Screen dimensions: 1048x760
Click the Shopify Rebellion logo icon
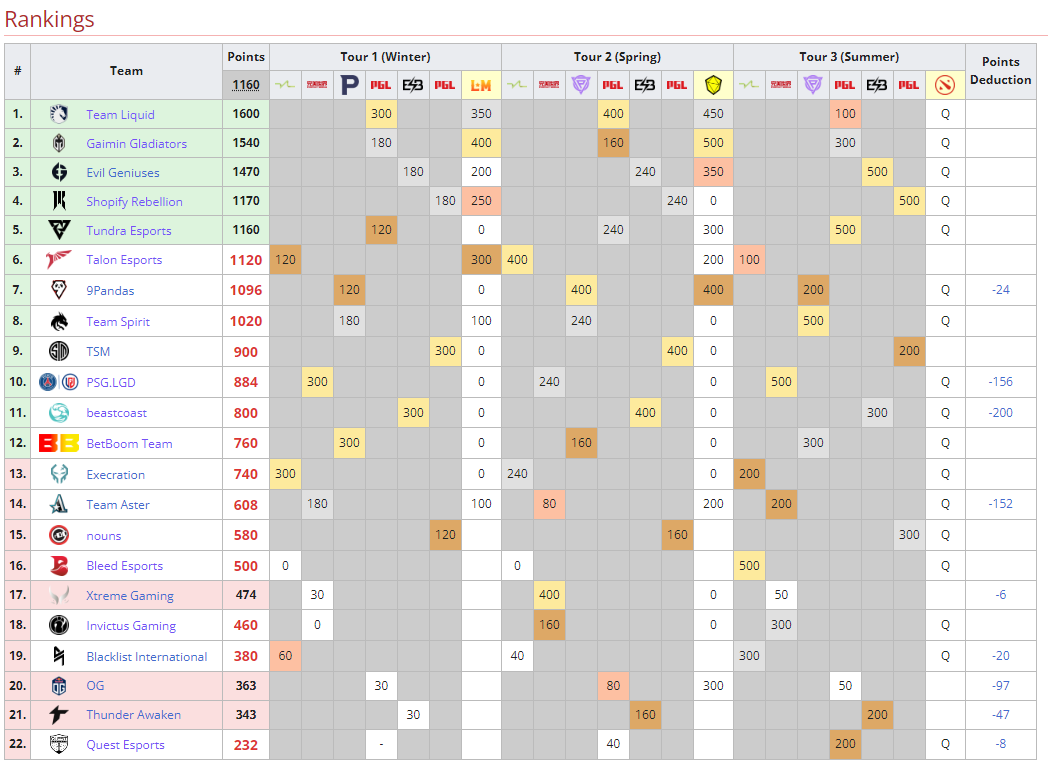point(59,201)
